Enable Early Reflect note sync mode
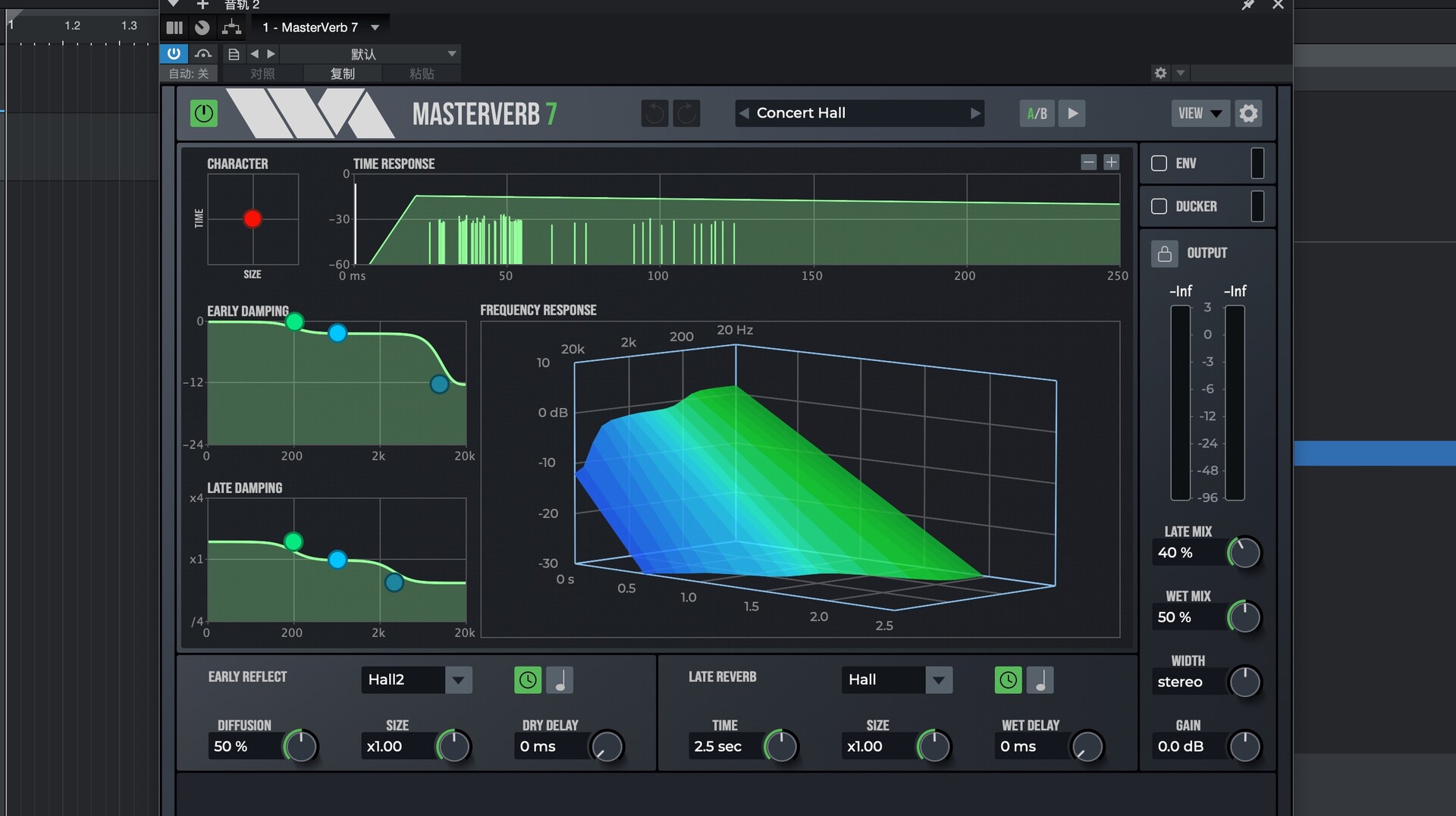1456x816 pixels. [560, 680]
